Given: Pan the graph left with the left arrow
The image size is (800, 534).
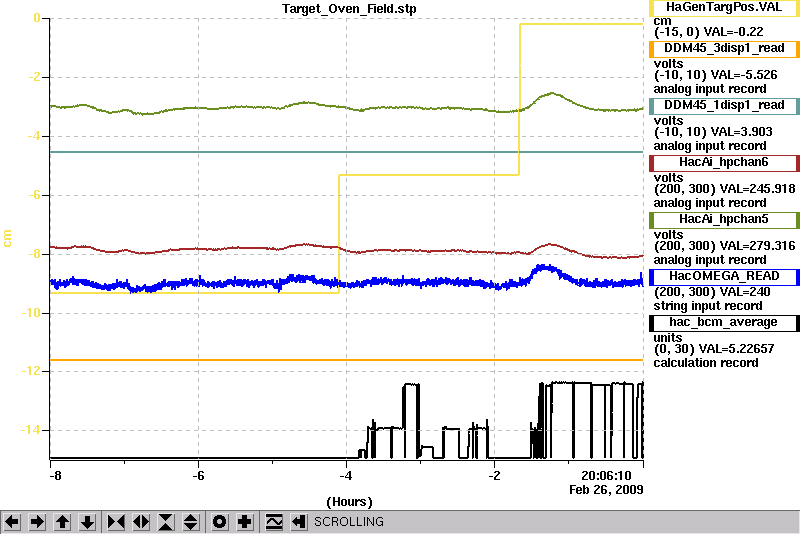Looking at the screenshot, I should point(12,522).
